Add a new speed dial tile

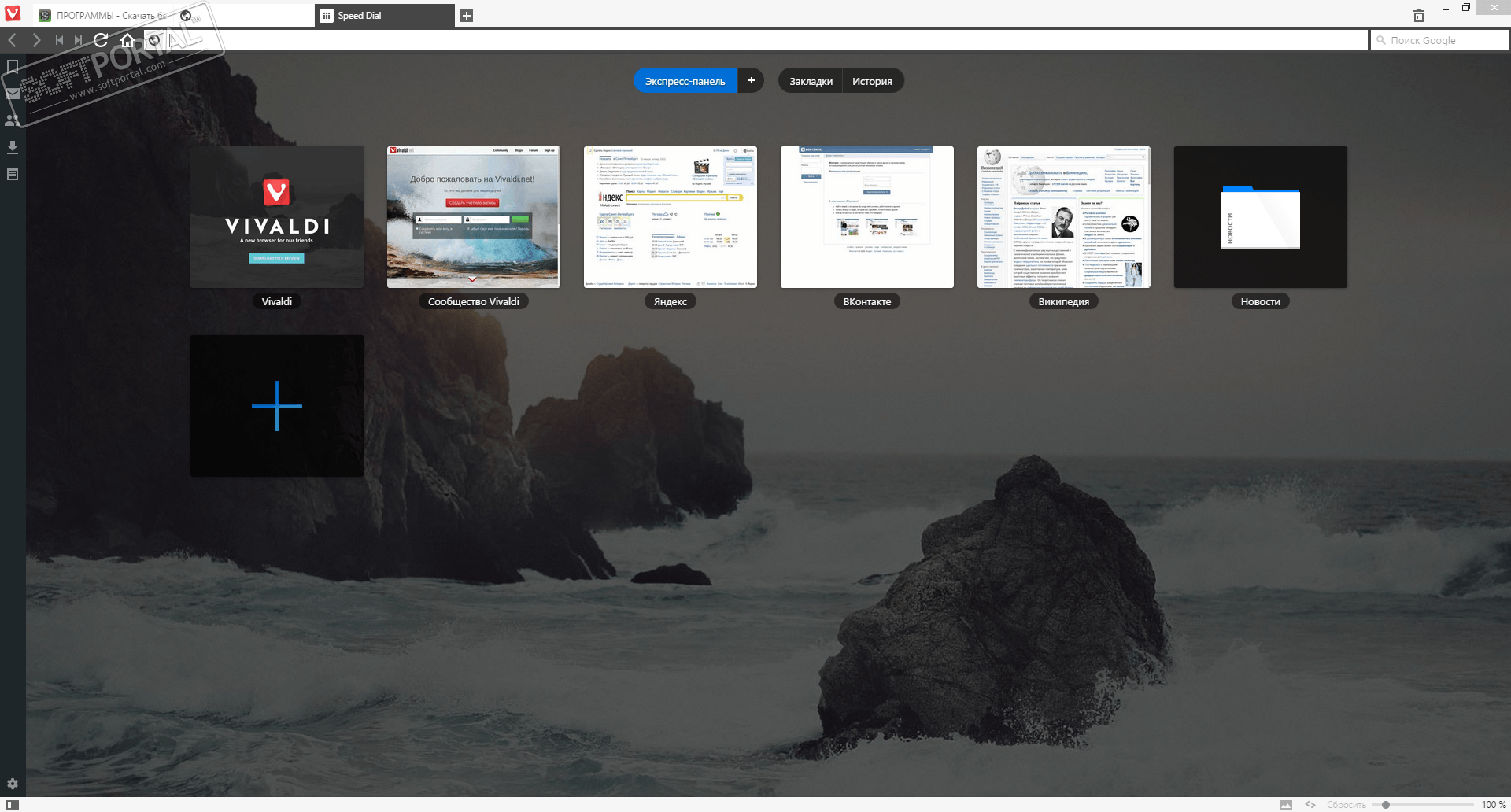pyautogui.click(x=277, y=406)
